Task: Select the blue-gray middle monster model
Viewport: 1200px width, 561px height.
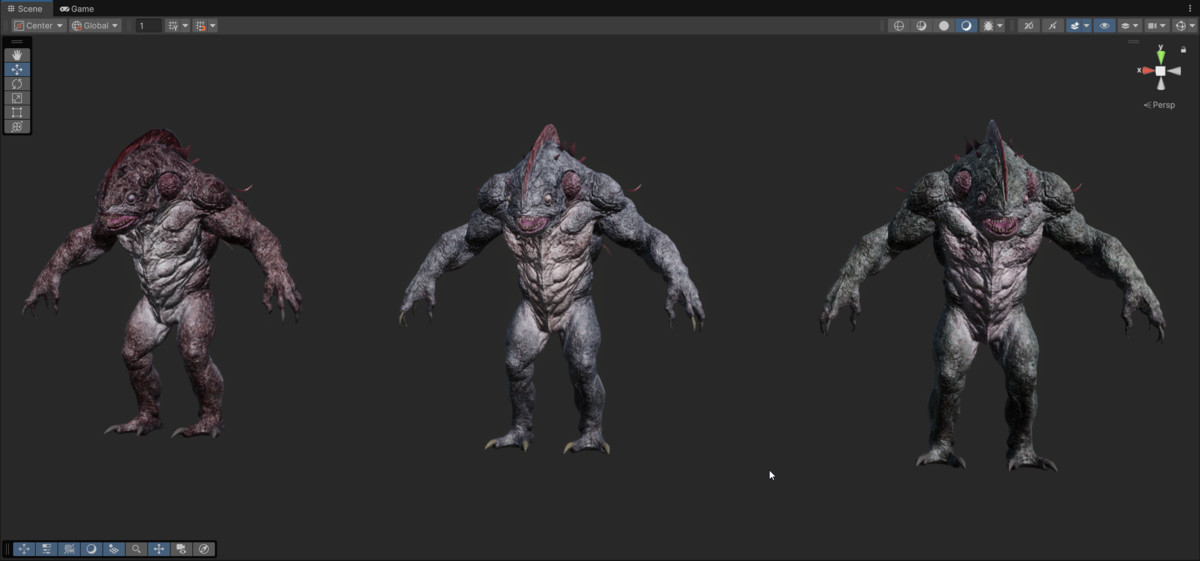Action: [551, 290]
